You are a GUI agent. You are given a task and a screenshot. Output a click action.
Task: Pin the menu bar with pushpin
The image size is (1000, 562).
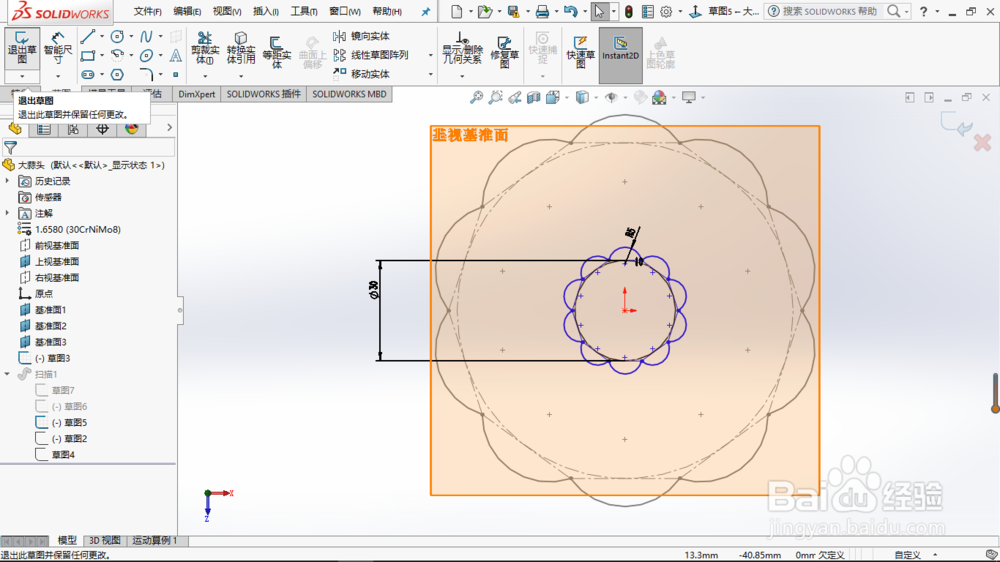426,11
